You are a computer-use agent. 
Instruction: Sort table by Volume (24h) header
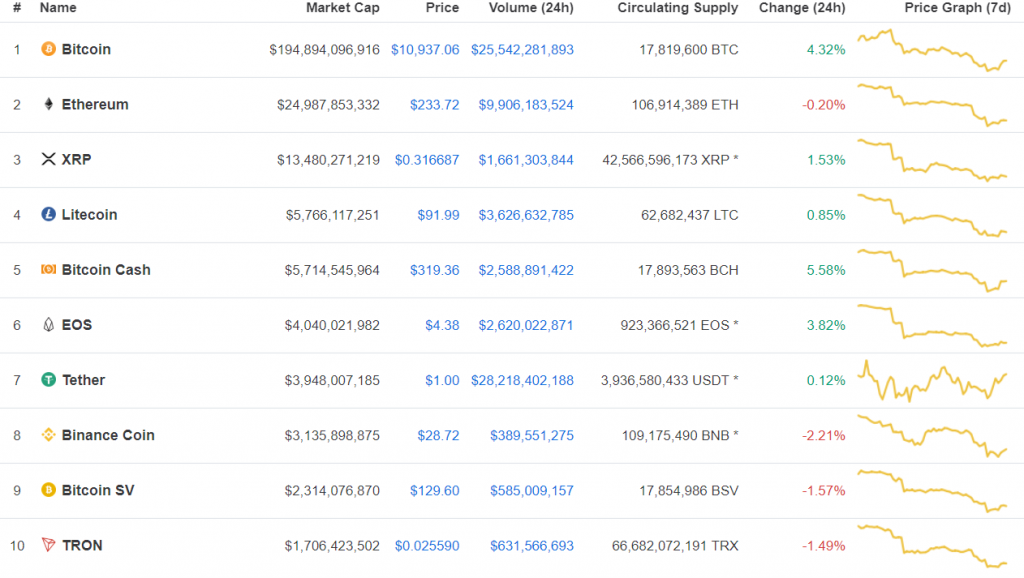point(531,8)
